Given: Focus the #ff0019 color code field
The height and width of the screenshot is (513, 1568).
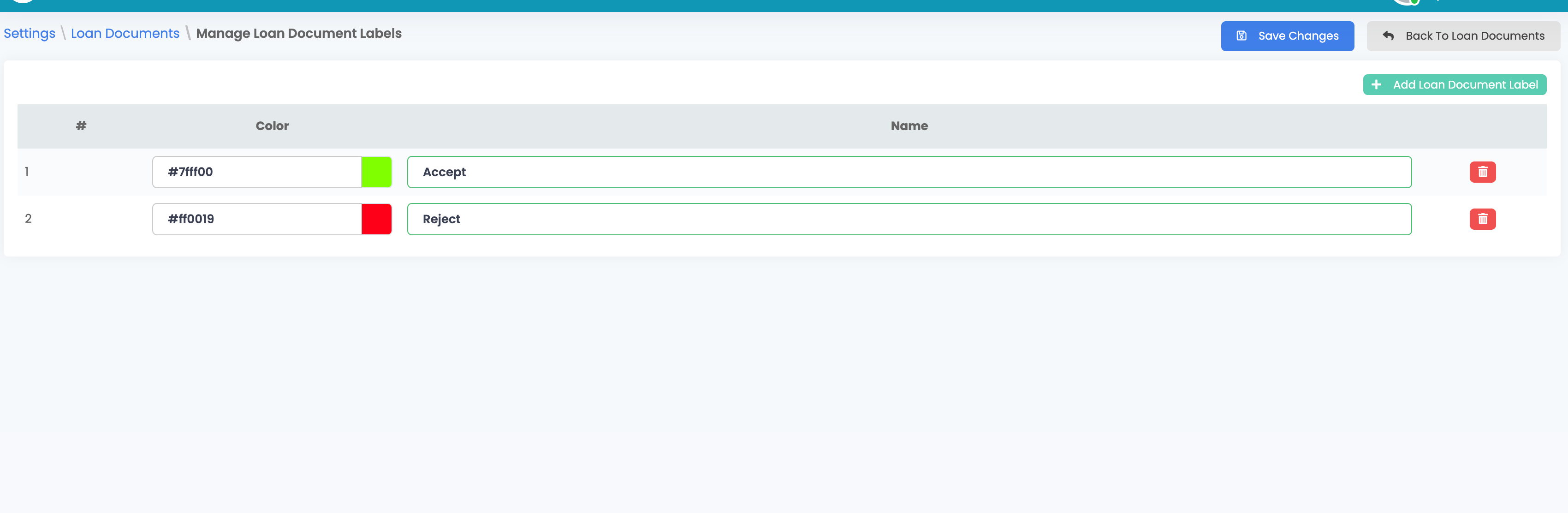Looking at the screenshot, I should tap(257, 219).
